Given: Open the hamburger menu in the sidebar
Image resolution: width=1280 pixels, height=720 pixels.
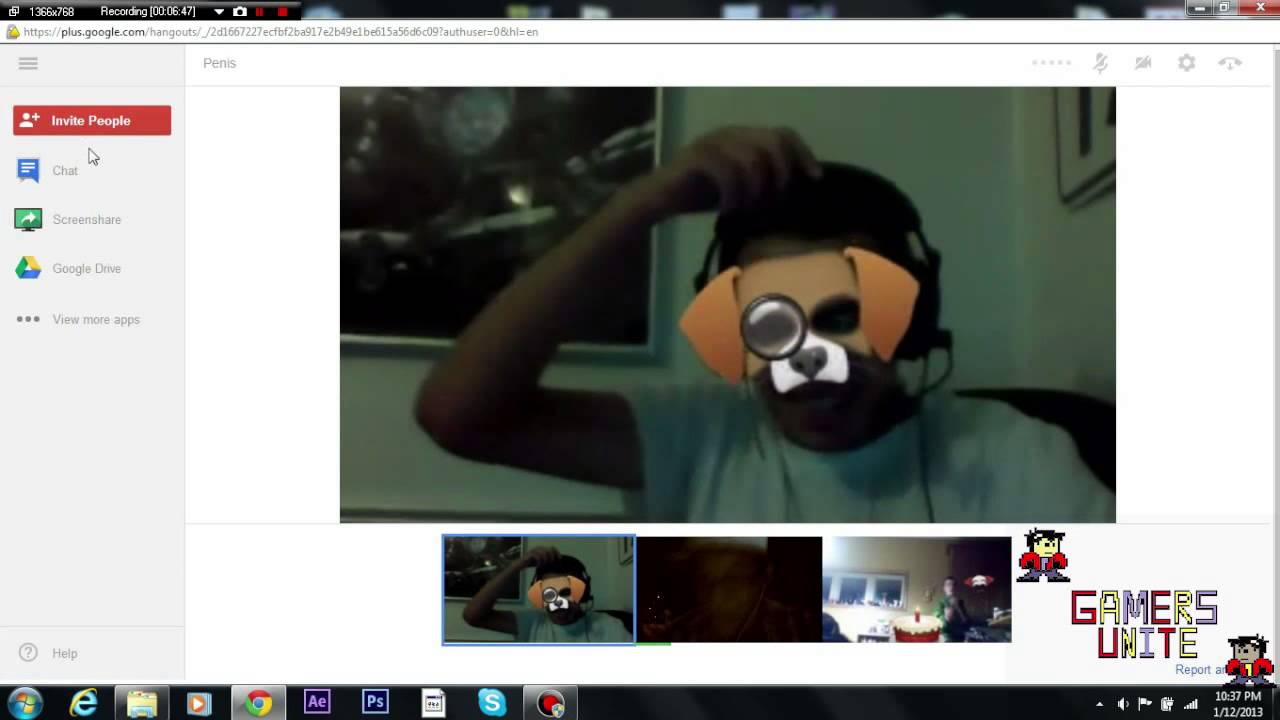Looking at the screenshot, I should point(28,63).
